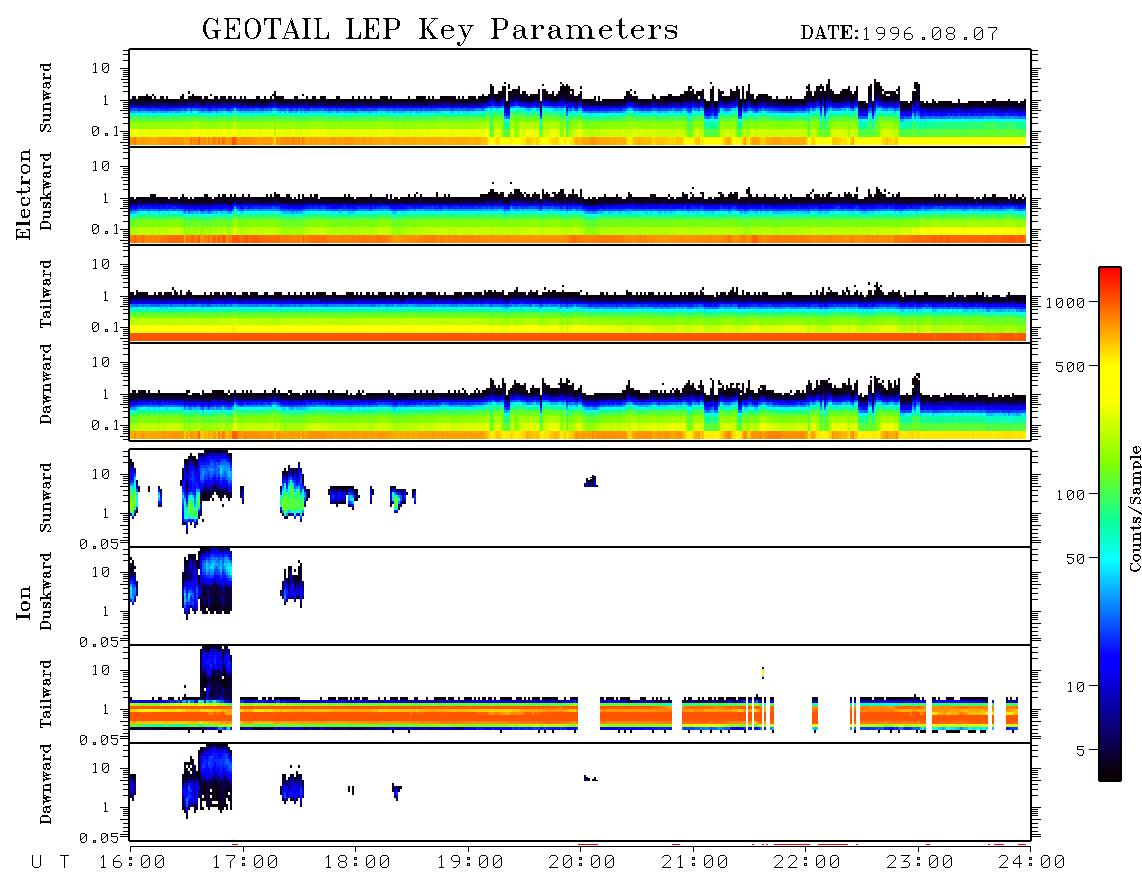Select the '20:00' time tick label
1142x880 pixels.
pos(582,863)
